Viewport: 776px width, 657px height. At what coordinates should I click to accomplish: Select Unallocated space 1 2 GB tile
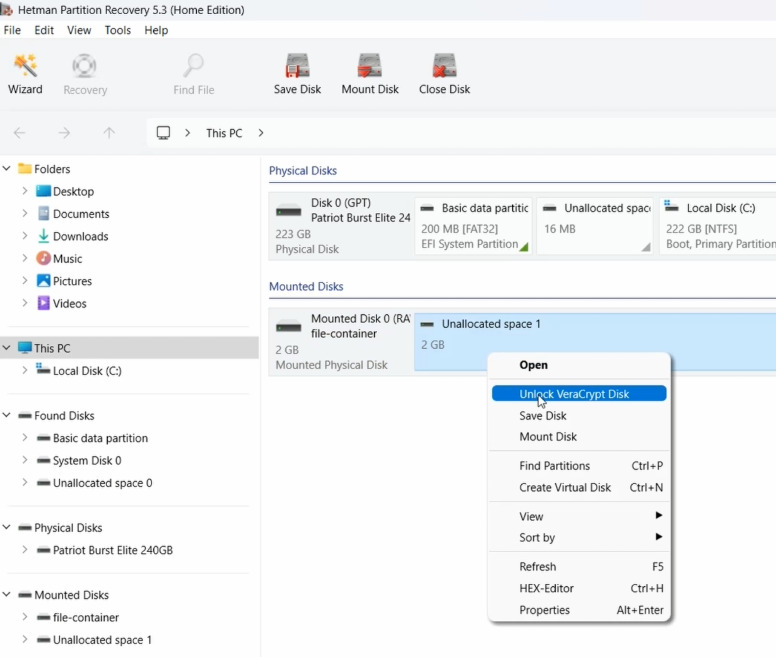coord(595,342)
